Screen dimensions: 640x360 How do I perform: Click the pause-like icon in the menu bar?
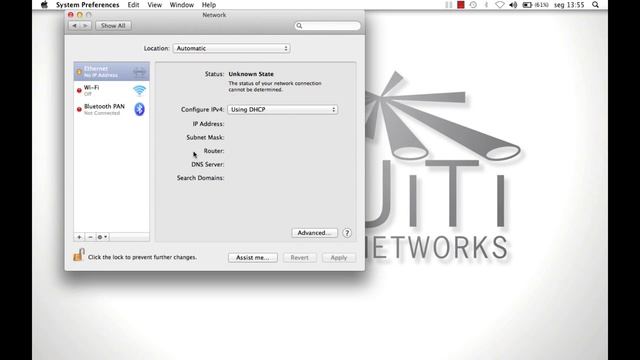click(449, 5)
